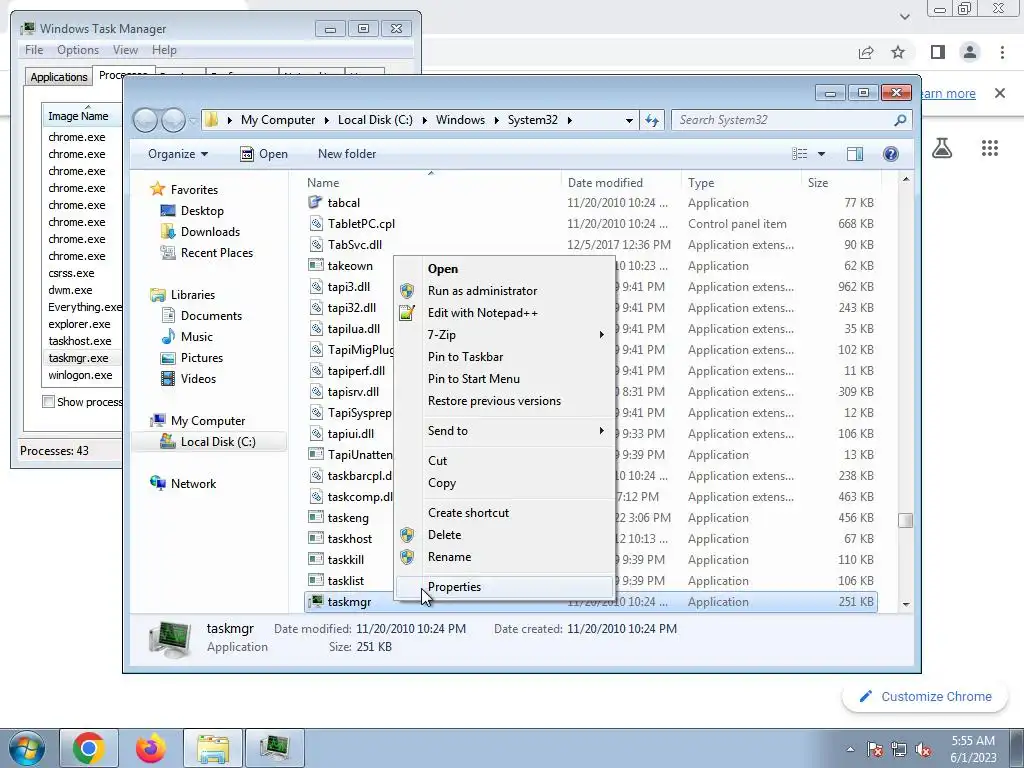Click the refresh icon beside address bar

pos(652,120)
